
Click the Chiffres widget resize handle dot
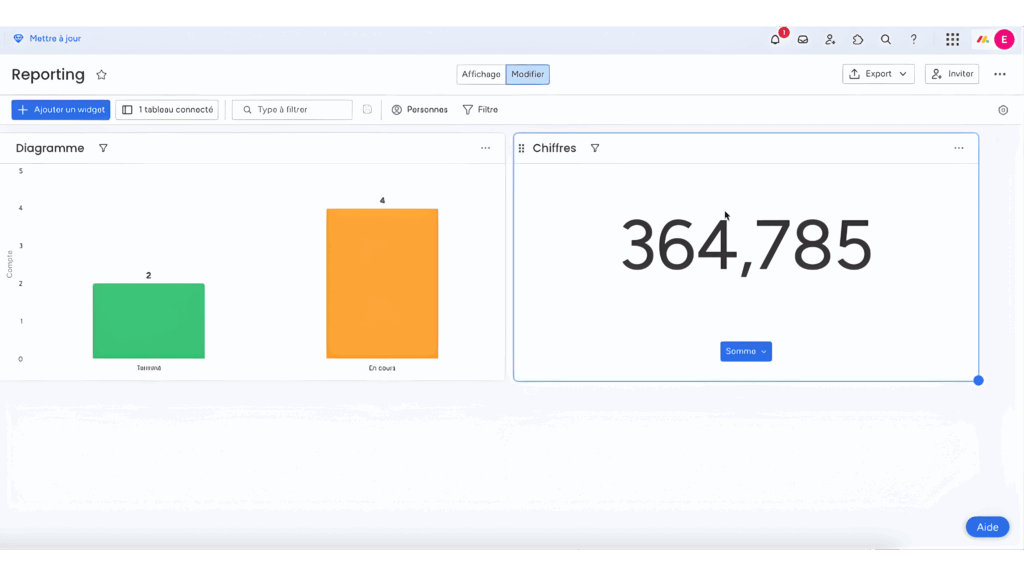(x=978, y=381)
